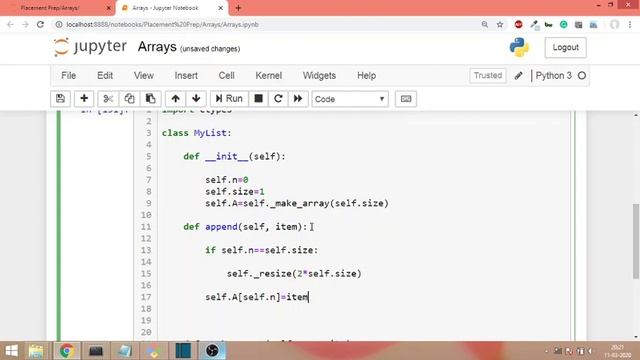
Task: Click the page vertical scrollbar thumb
Action: [636, 242]
